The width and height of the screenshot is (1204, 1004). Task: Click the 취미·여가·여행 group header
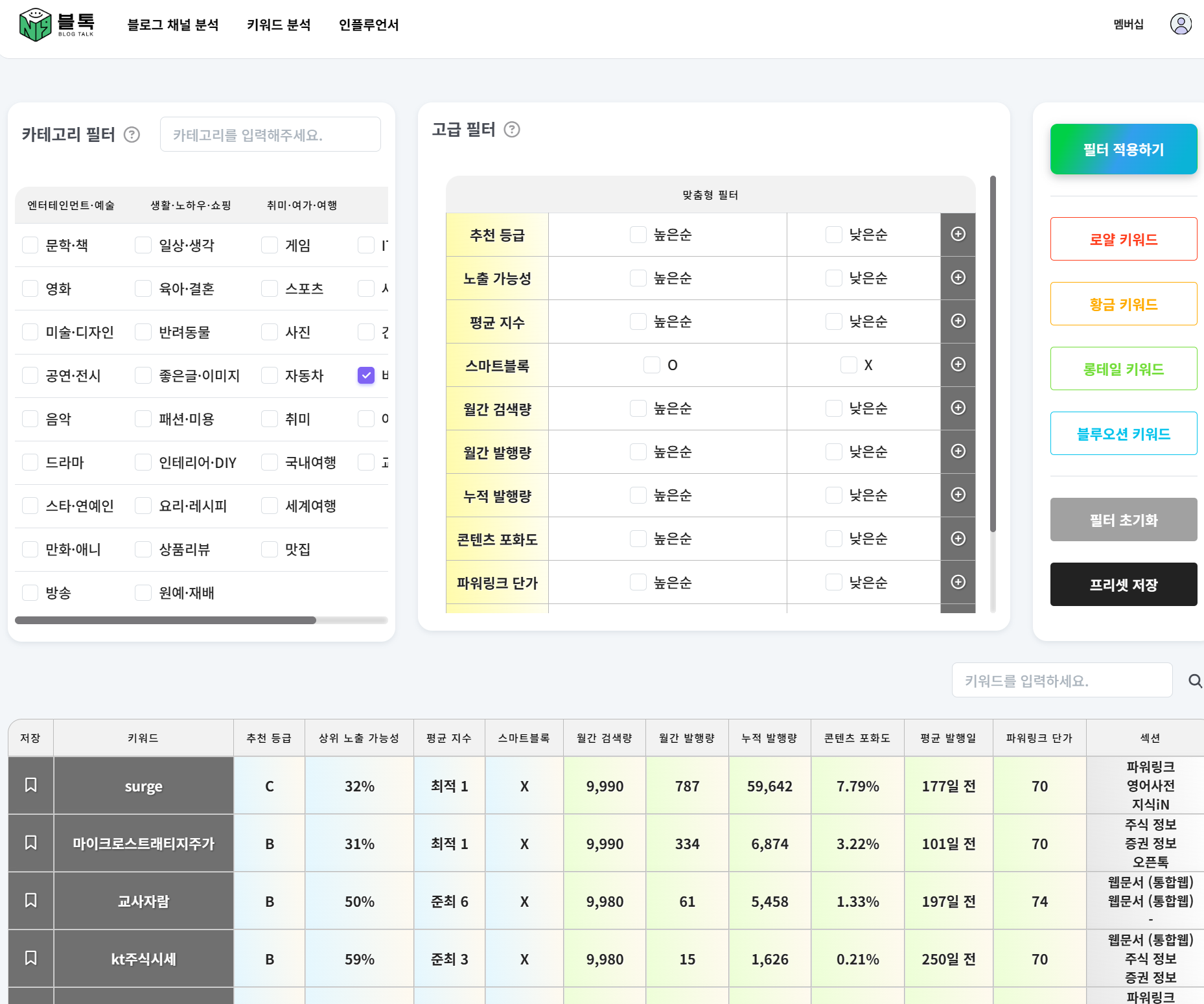[x=302, y=205]
